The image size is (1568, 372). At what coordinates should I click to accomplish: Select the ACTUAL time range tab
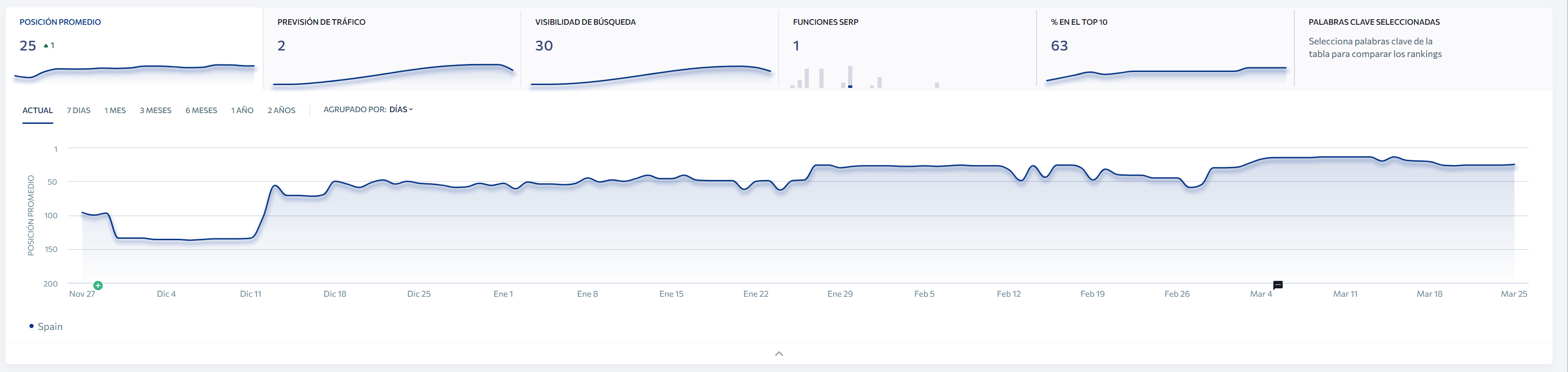tap(38, 110)
